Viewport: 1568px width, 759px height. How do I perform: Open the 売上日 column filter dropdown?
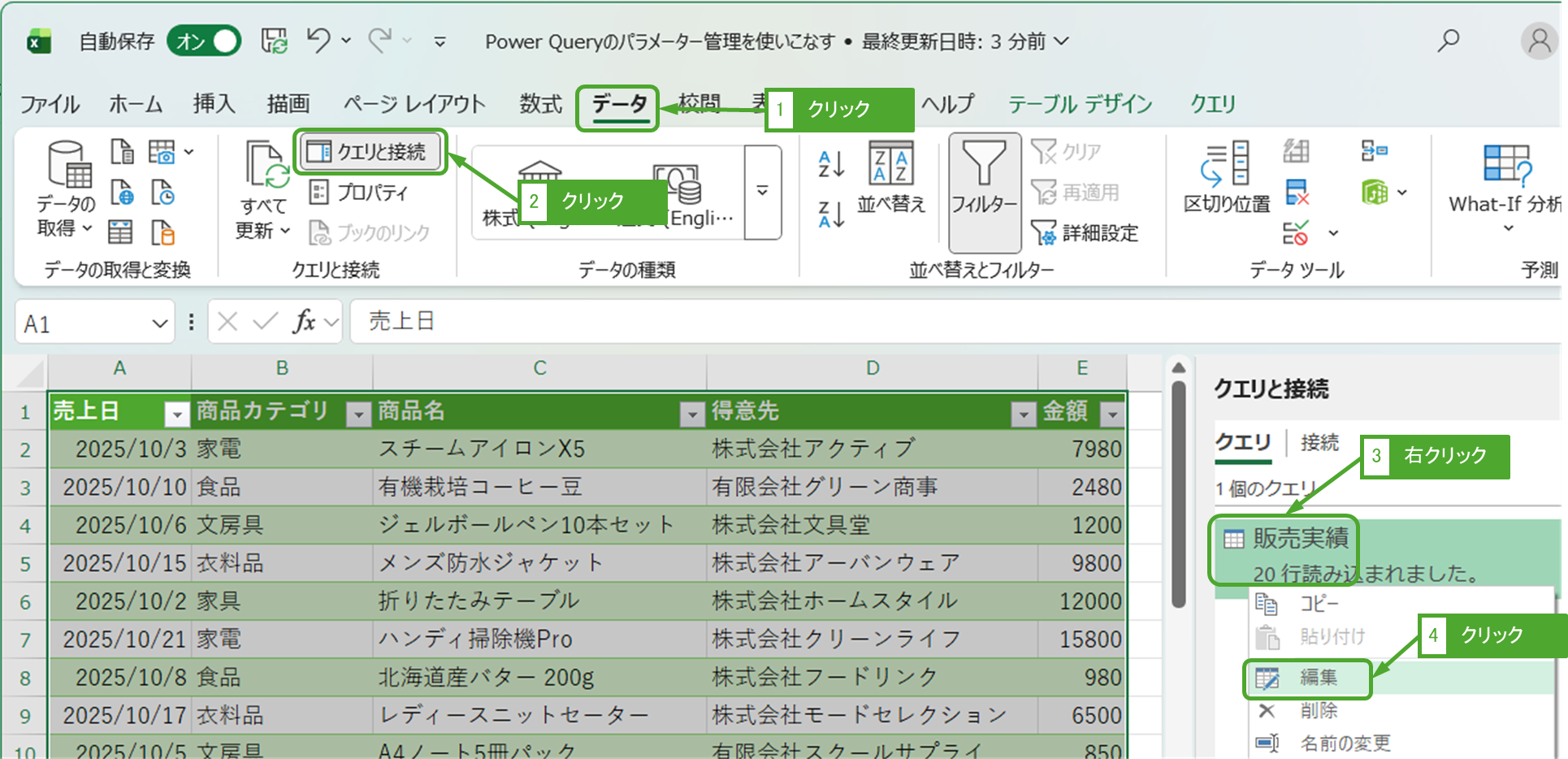tap(176, 414)
